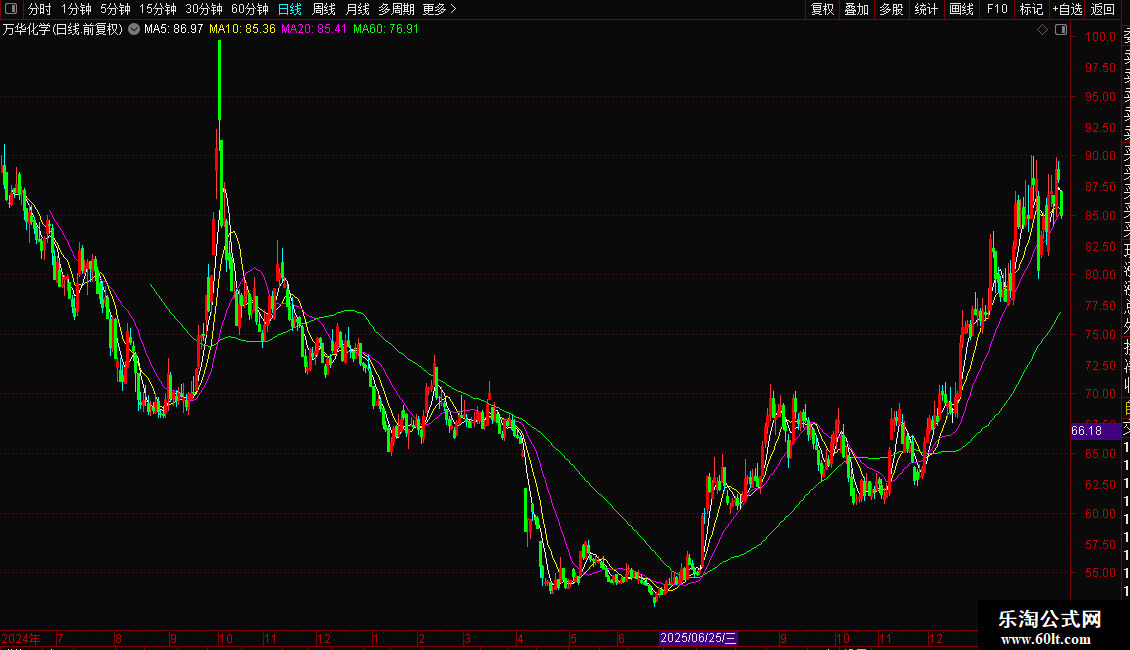The image size is (1130, 650).
Task: Select the 15分钟 period tab
Action: pyautogui.click(x=158, y=9)
